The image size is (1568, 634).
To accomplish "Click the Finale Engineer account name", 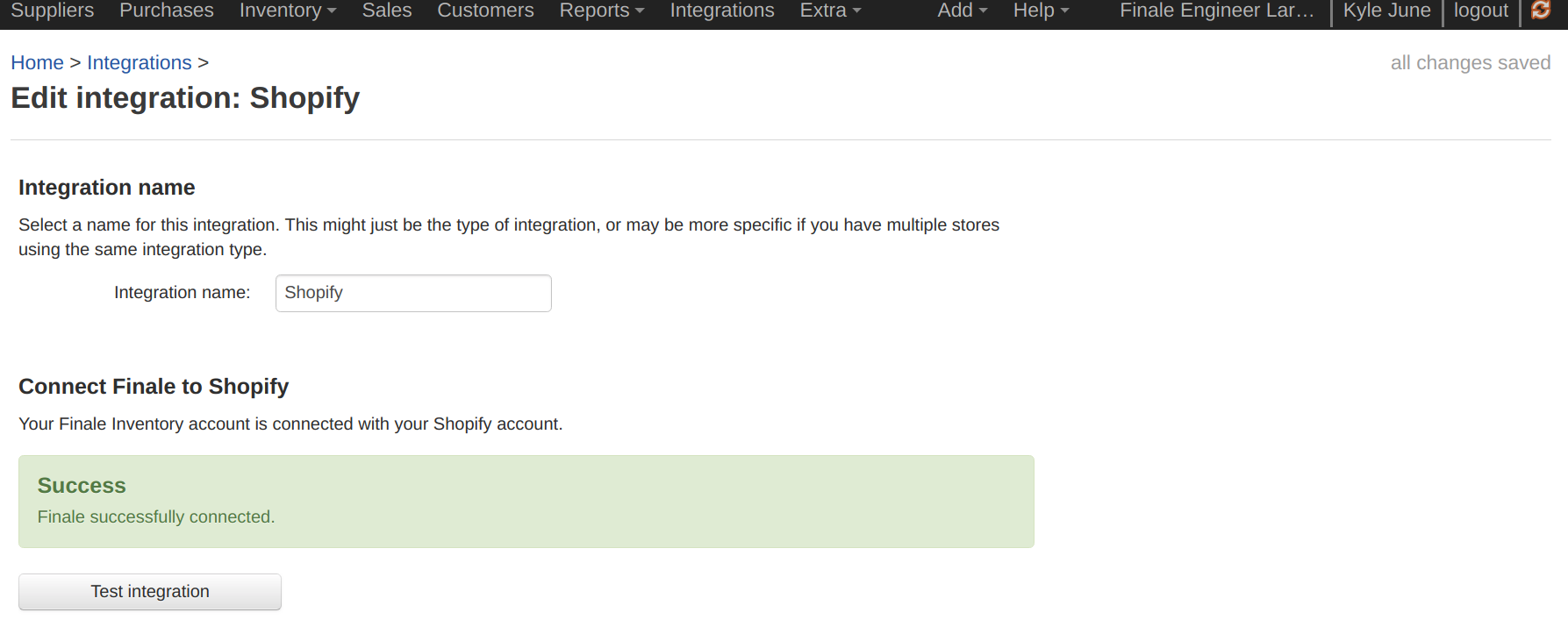I will tap(1217, 11).
